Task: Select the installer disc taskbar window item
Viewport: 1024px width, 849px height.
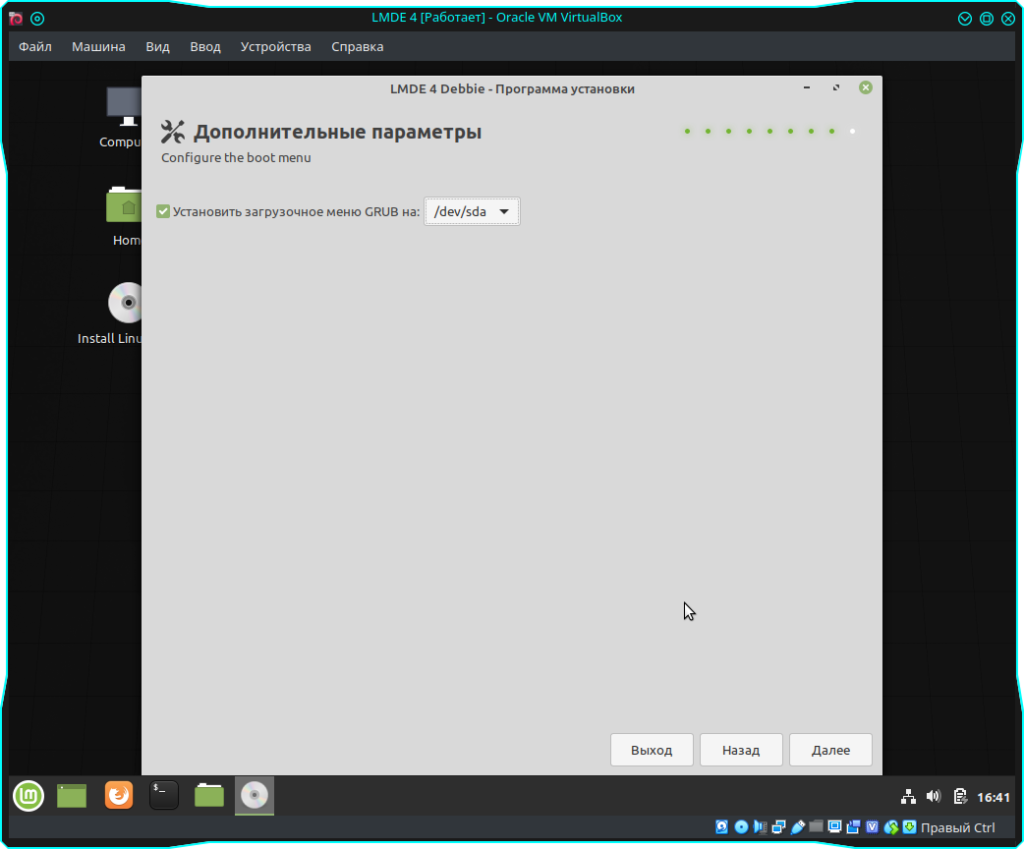Action: click(254, 795)
